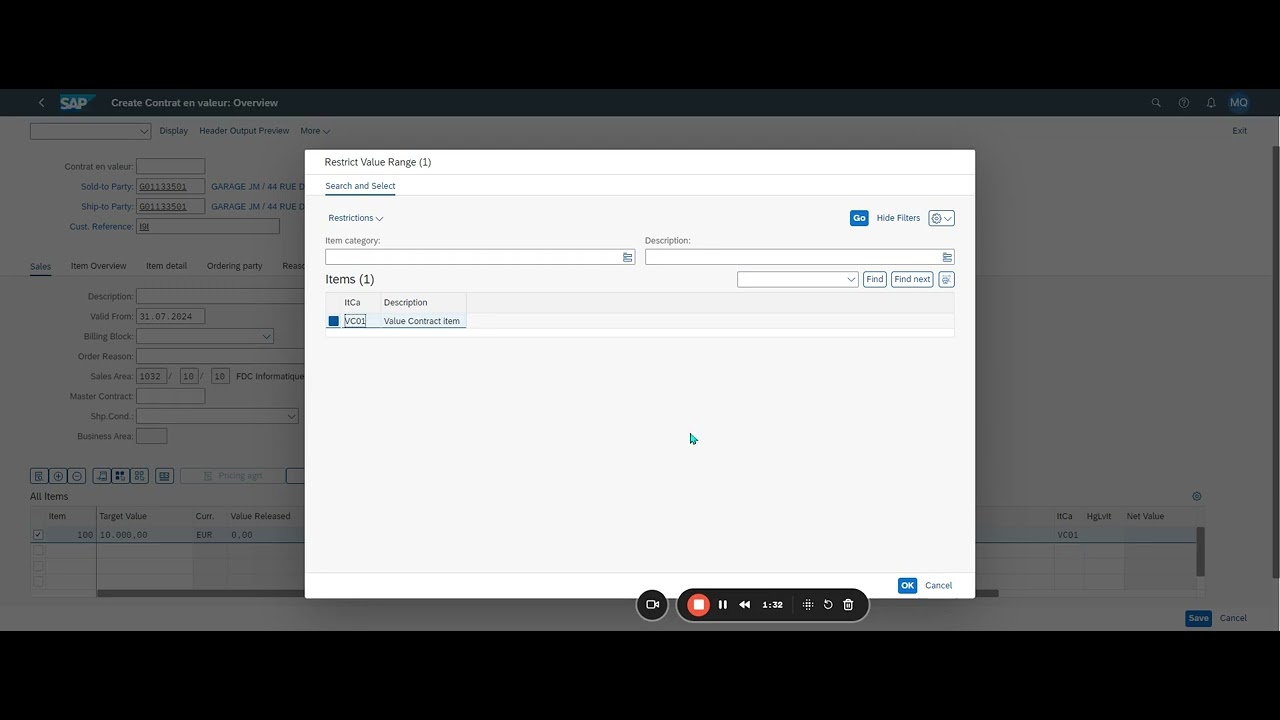Open the search icon in SAP header
The width and height of the screenshot is (1280, 720).
point(1156,103)
